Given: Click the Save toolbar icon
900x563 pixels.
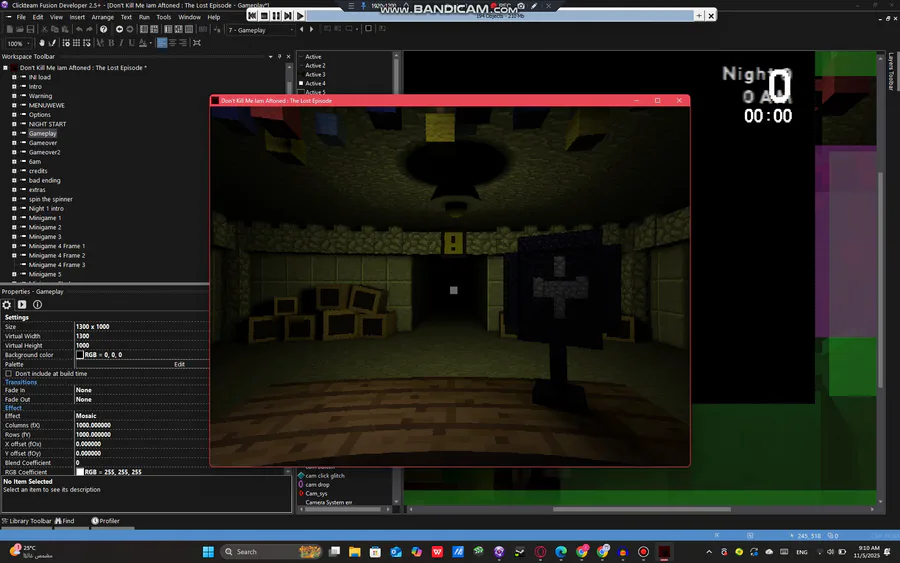Looking at the screenshot, I should 30,29.
